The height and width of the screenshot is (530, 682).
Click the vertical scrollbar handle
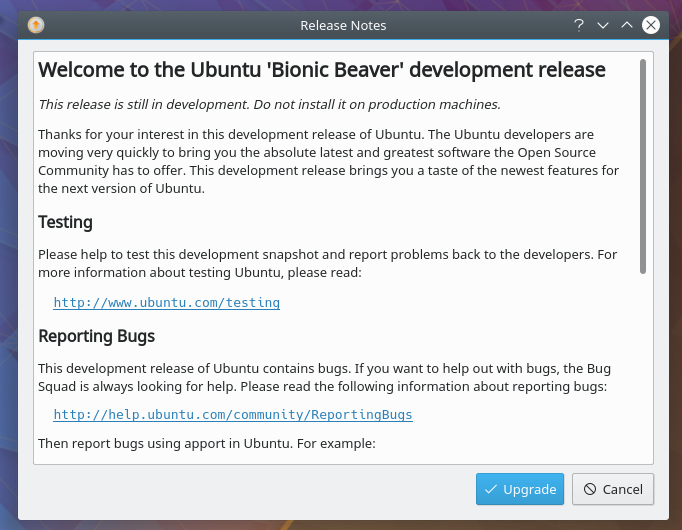point(643,165)
